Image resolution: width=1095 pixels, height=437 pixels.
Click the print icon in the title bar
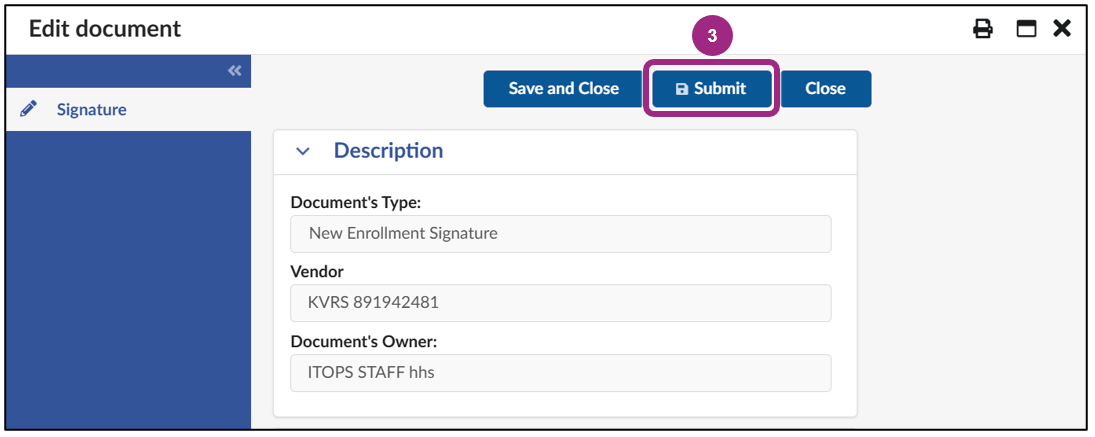(x=983, y=29)
